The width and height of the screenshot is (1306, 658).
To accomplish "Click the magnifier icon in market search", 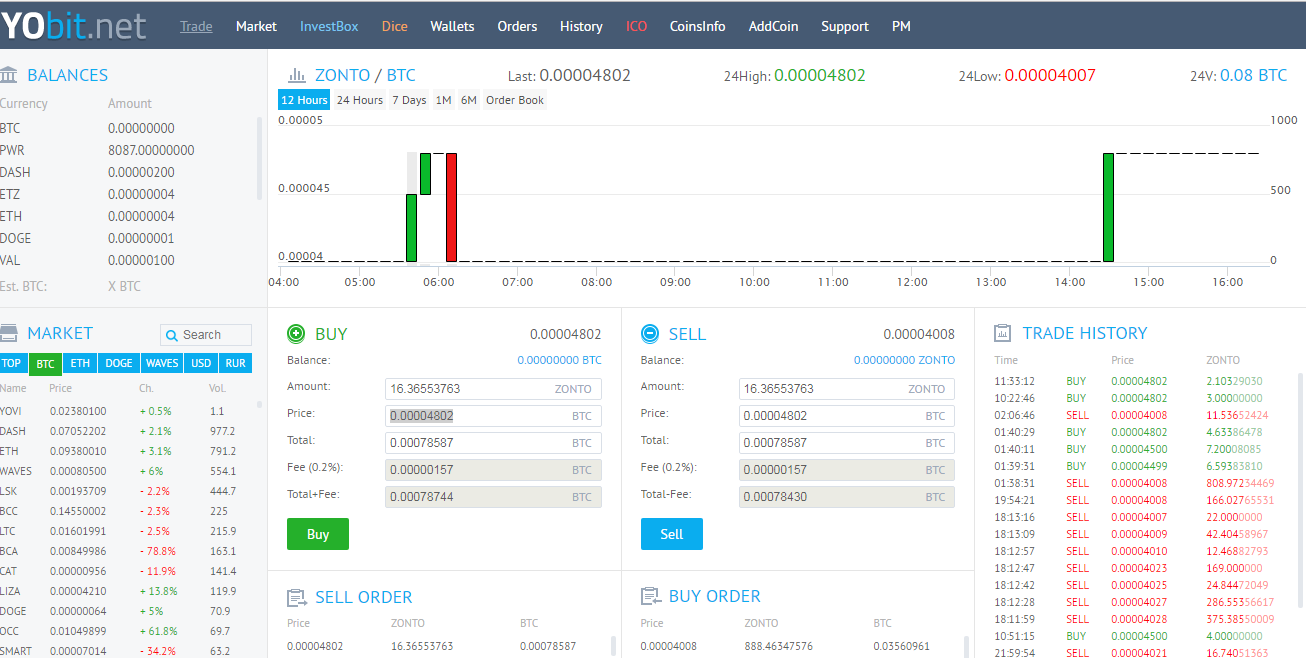I will (172, 335).
